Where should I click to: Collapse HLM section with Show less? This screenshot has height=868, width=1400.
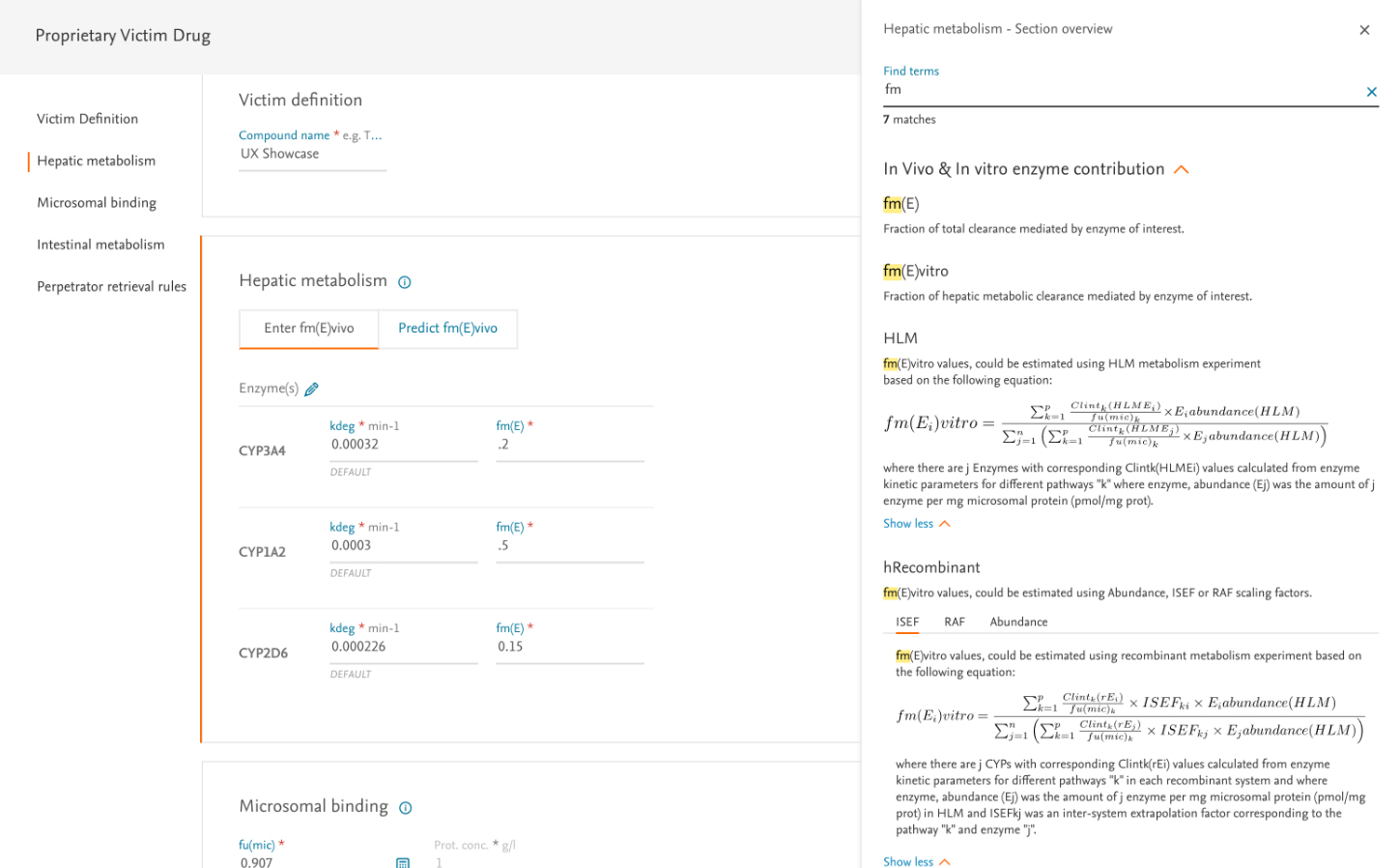916,524
